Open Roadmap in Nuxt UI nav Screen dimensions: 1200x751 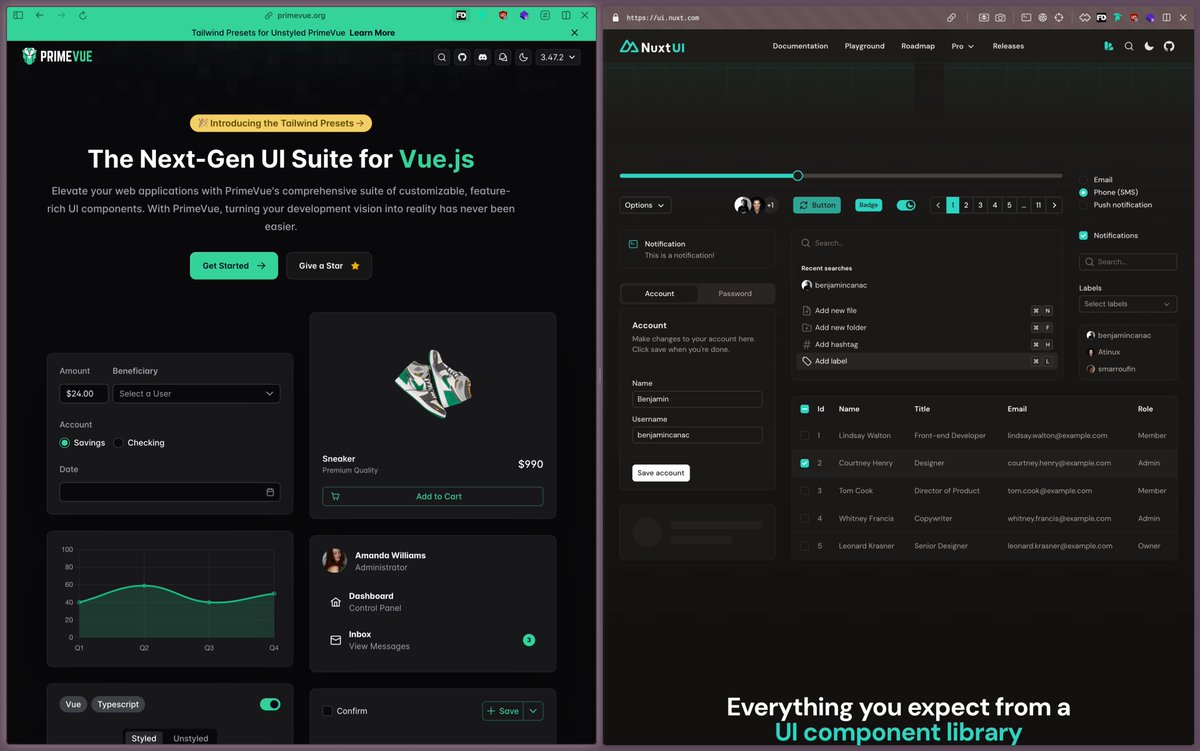(x=918, y=46)
